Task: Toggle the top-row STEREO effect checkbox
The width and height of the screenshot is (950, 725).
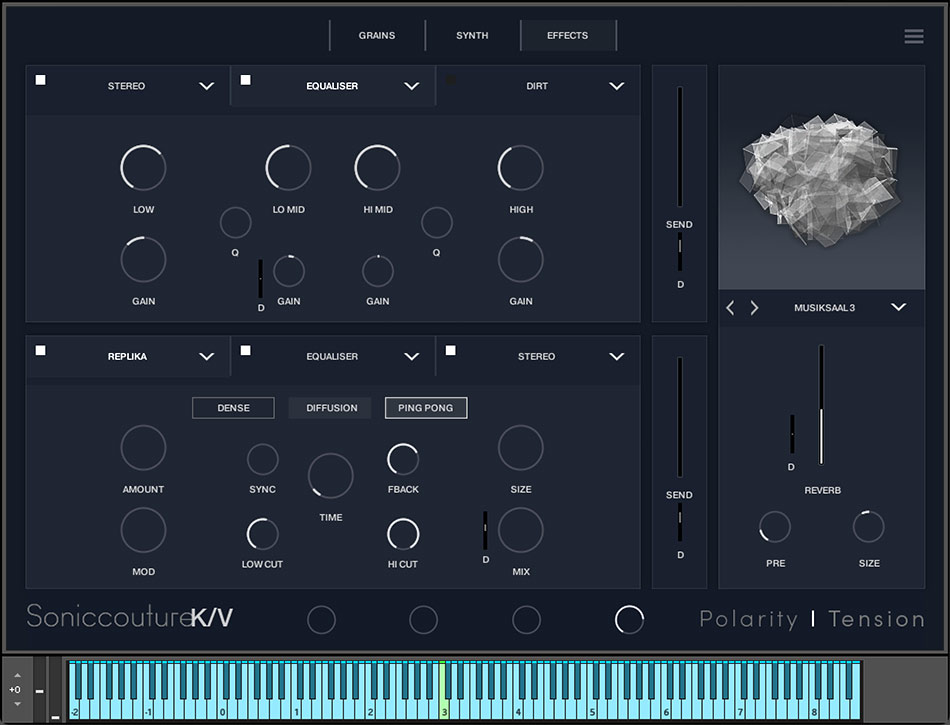Action: tap(41, 80)
